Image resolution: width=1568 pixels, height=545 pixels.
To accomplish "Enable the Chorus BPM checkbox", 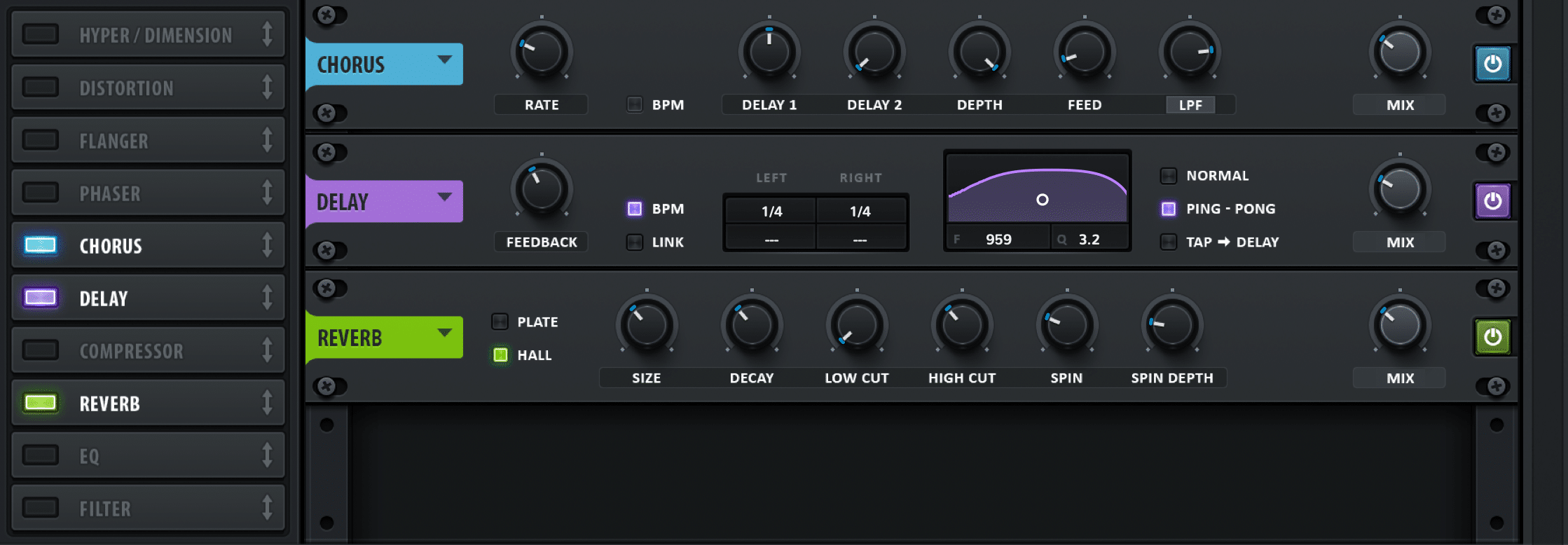I will 635,105.
